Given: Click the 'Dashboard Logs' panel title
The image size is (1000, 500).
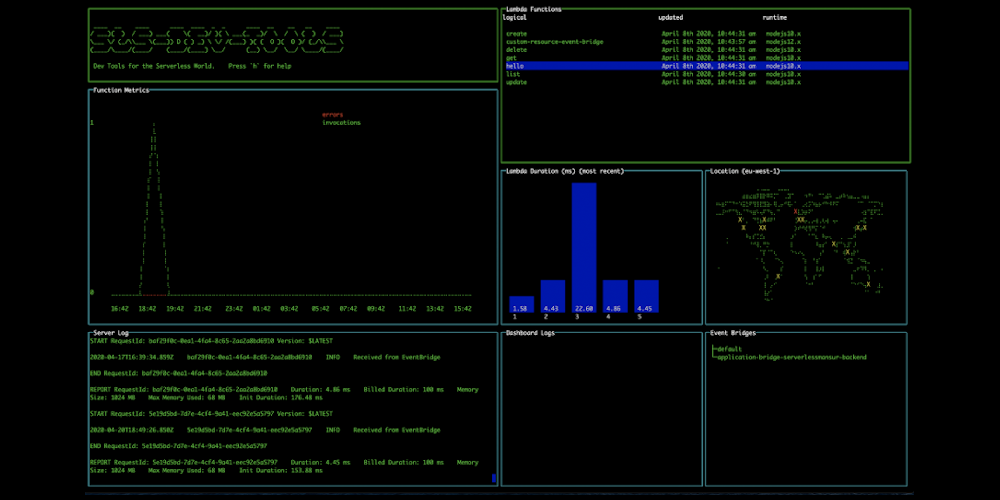Looking at the screenshot, I should [x=531, y=334].
